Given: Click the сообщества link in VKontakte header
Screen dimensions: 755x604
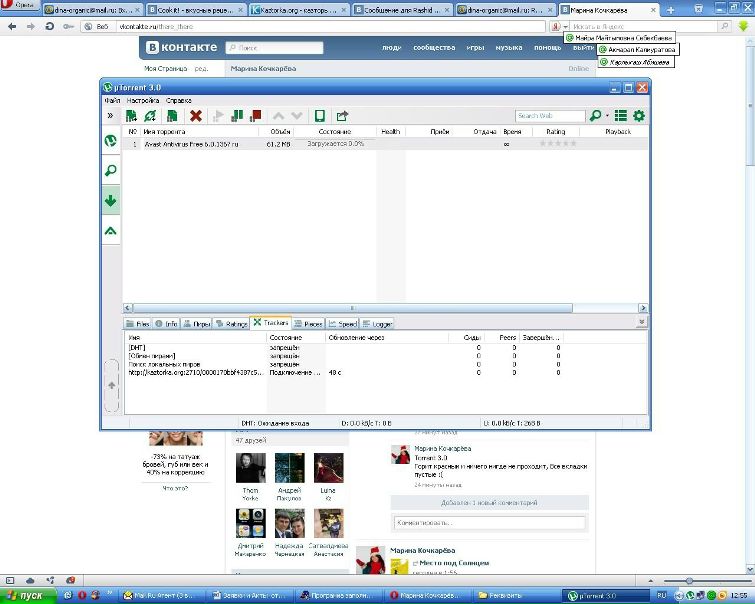Looking at the screenshot, I should (x=434, y=48).
